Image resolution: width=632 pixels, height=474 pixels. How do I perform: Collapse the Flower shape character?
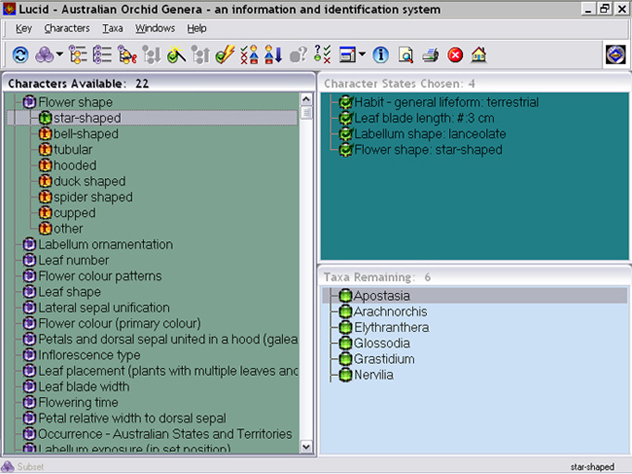coord(29,102)
